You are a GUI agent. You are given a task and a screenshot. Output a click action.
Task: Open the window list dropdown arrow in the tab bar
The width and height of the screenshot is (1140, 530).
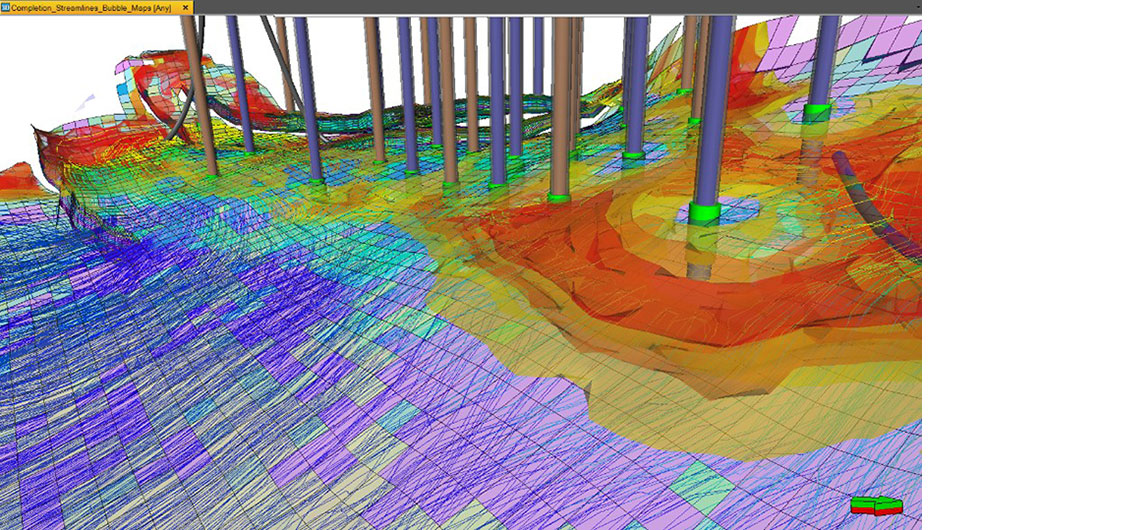coord(918,7)
